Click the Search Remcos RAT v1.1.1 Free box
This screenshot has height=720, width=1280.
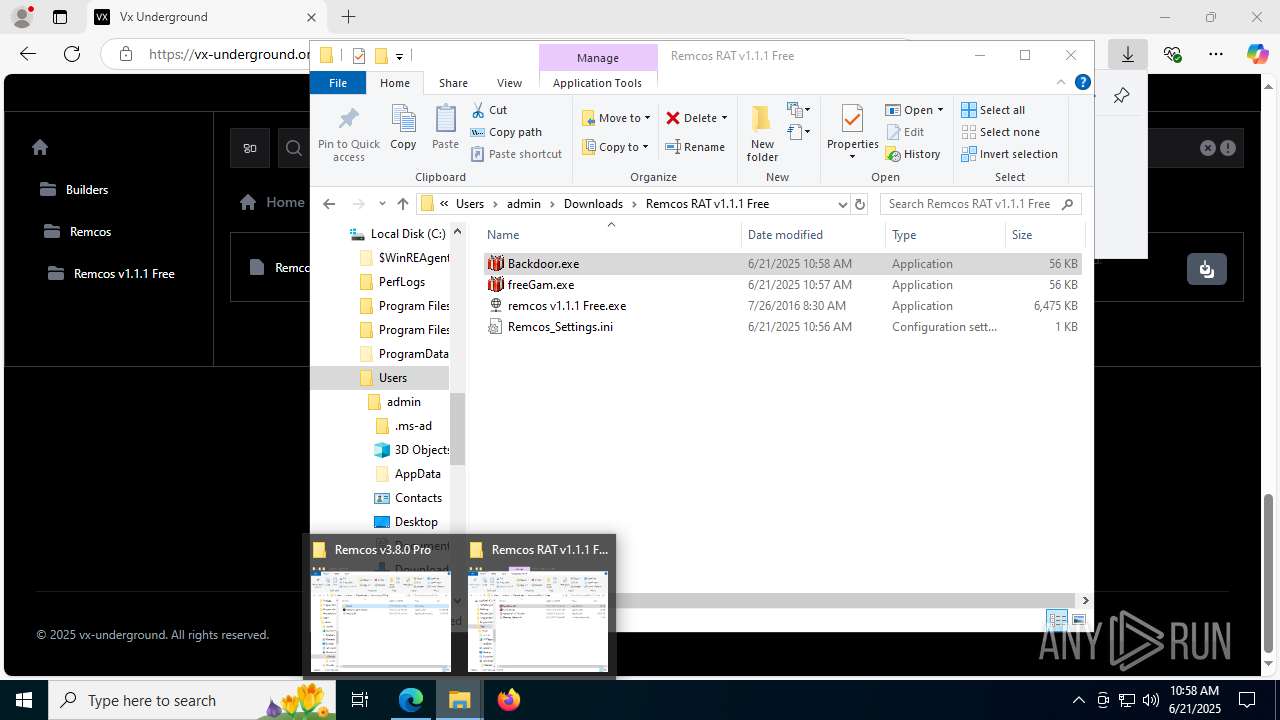(x=980, y=204)
